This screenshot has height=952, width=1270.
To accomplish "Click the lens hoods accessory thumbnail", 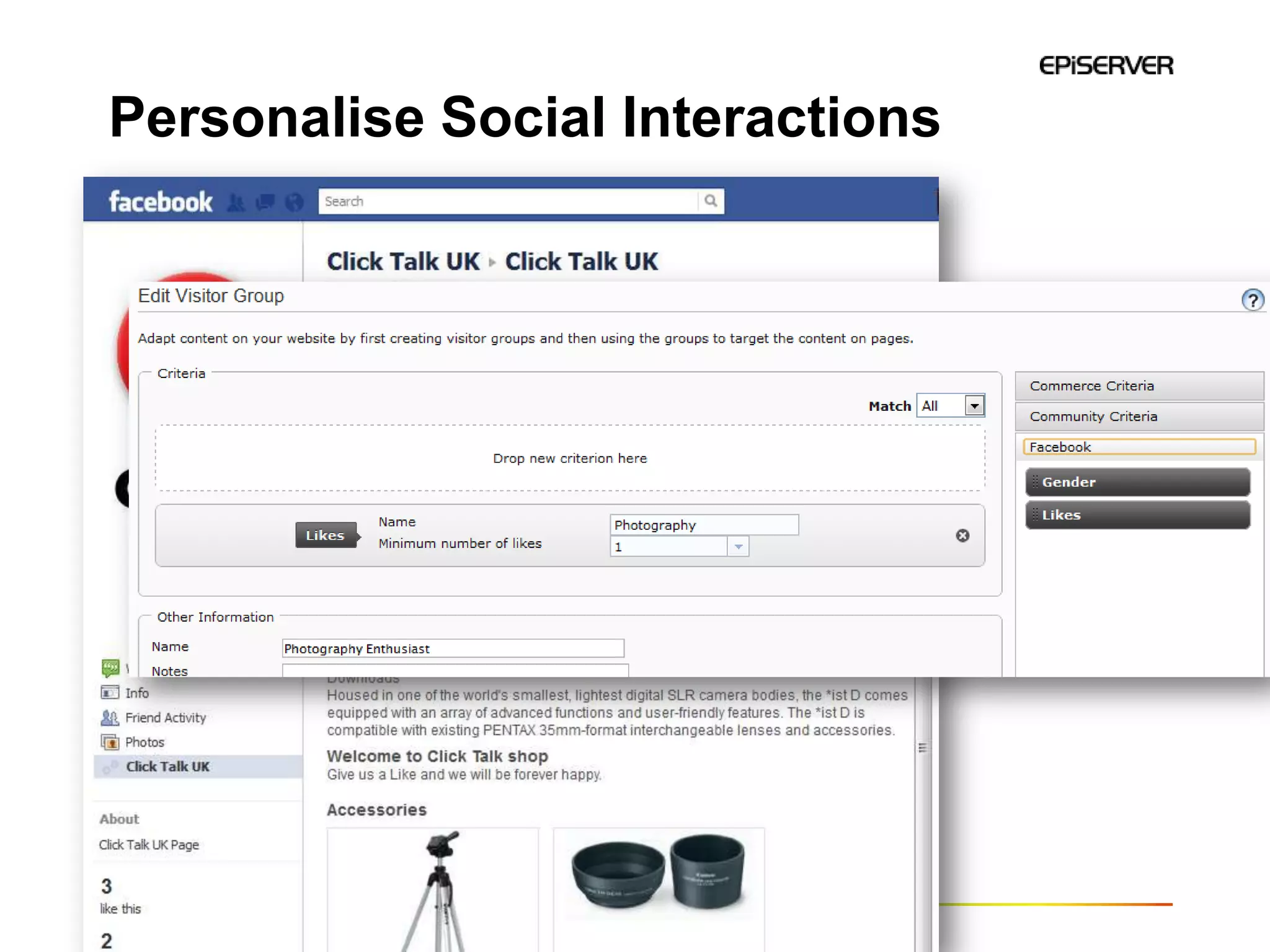I will [x=659, y=889].
